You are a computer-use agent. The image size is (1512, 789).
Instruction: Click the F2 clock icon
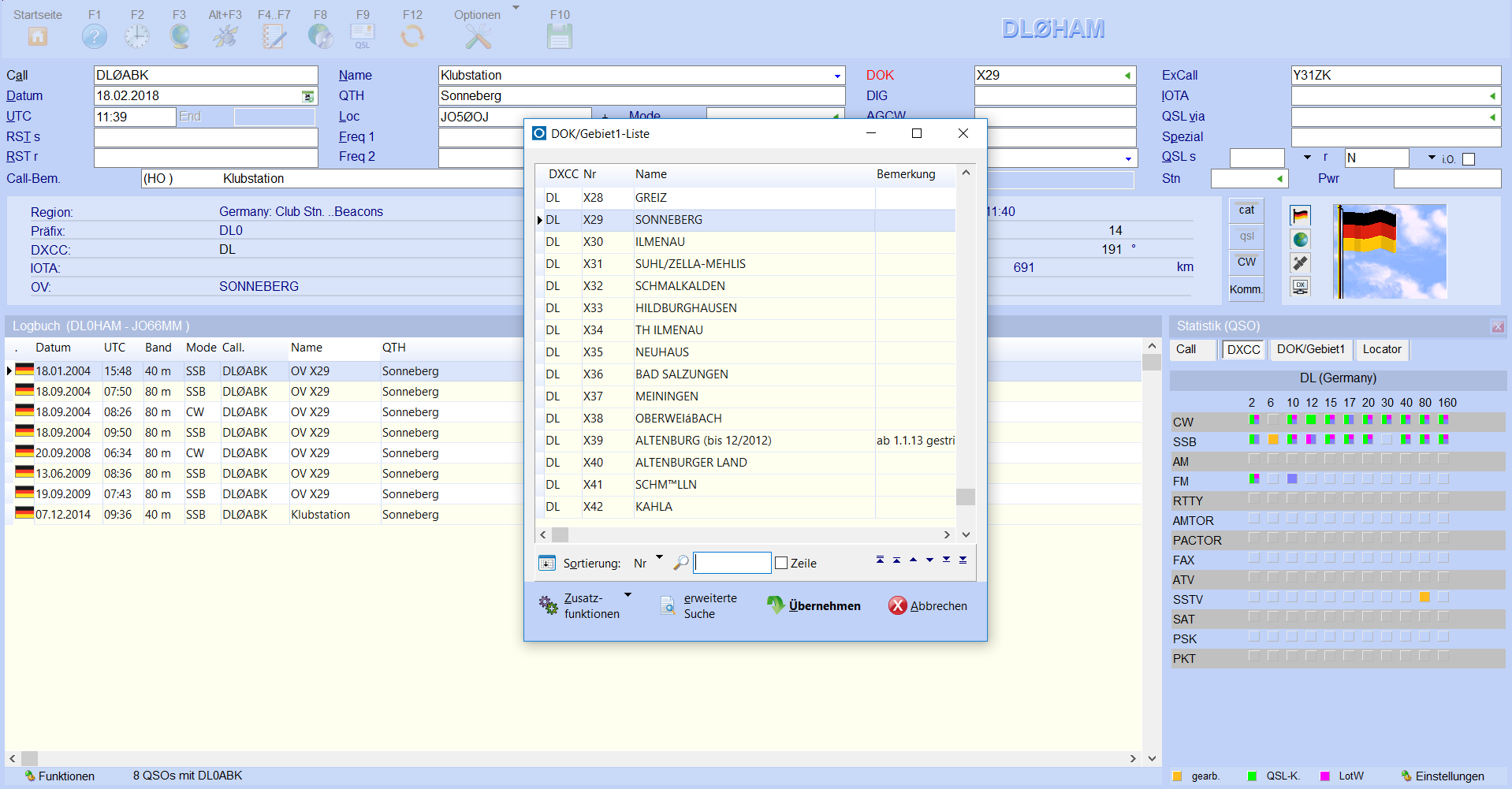click(x=137, y=36)
